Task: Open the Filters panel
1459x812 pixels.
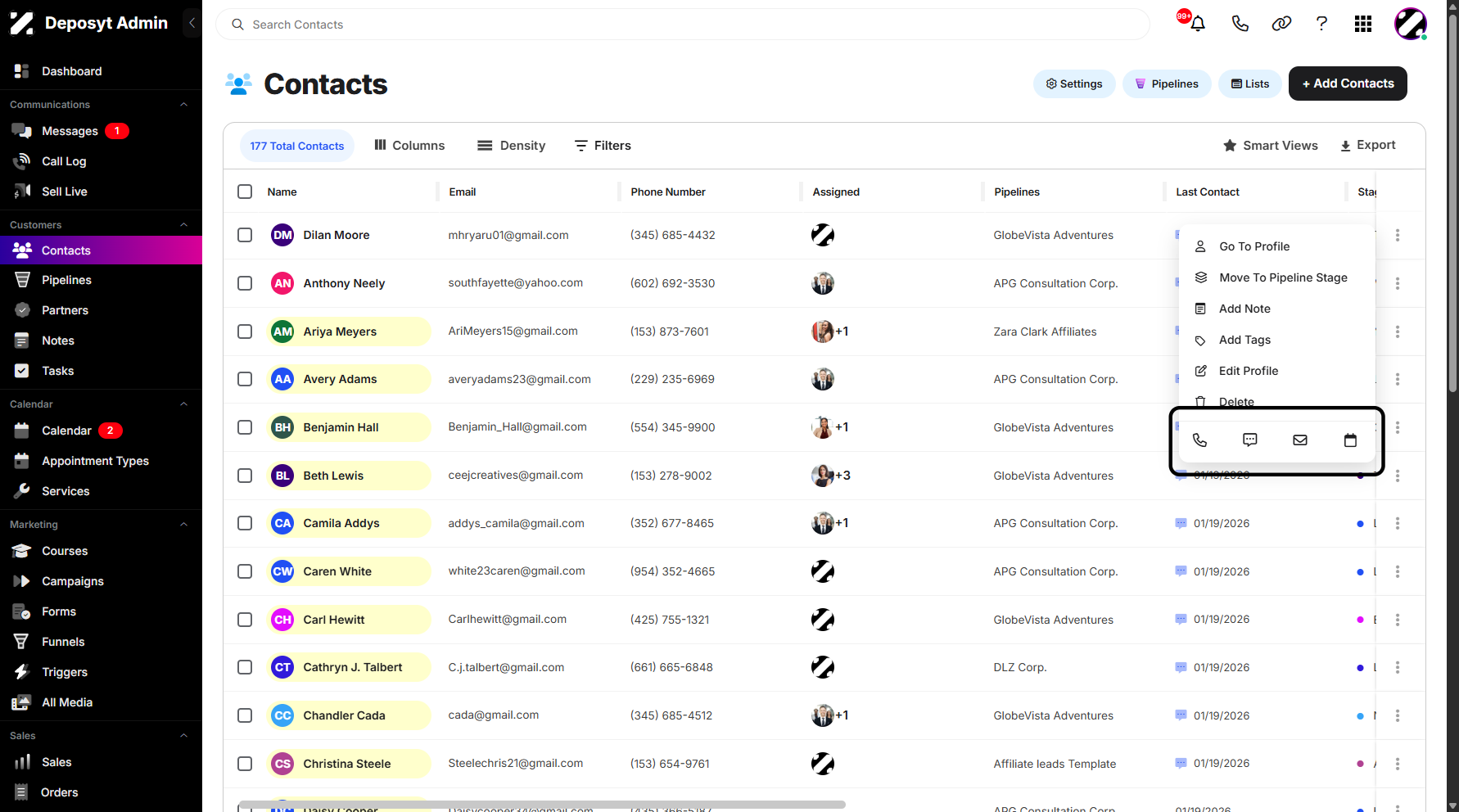Action: coord(603,146)
